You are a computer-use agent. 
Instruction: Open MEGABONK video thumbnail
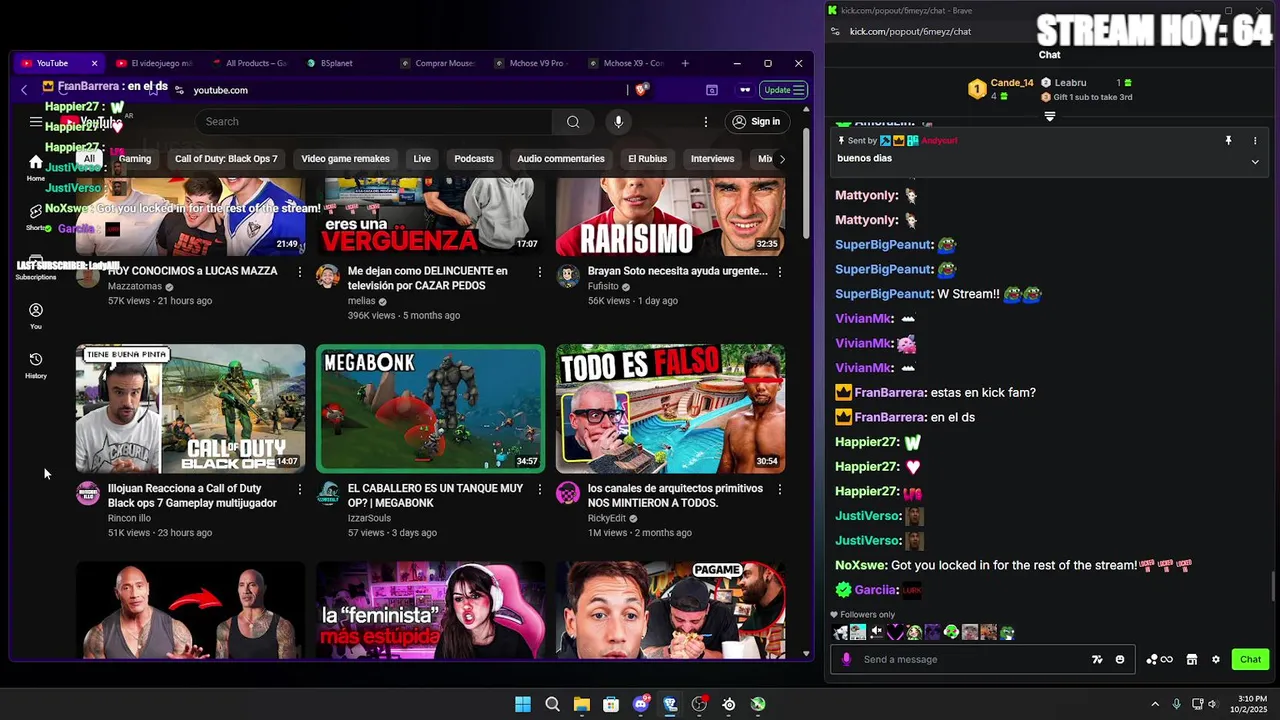[x=431, y=409]
